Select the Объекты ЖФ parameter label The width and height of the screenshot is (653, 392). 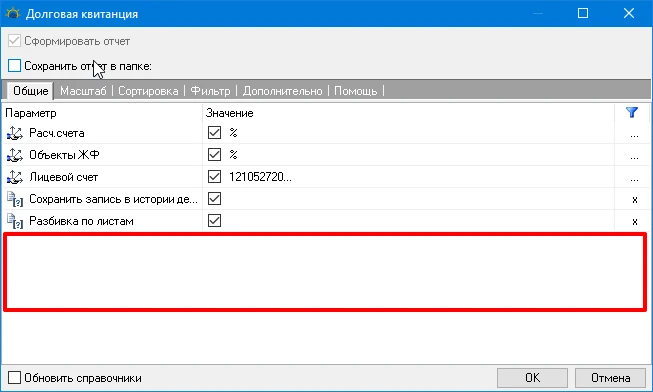tap(64, 155)
